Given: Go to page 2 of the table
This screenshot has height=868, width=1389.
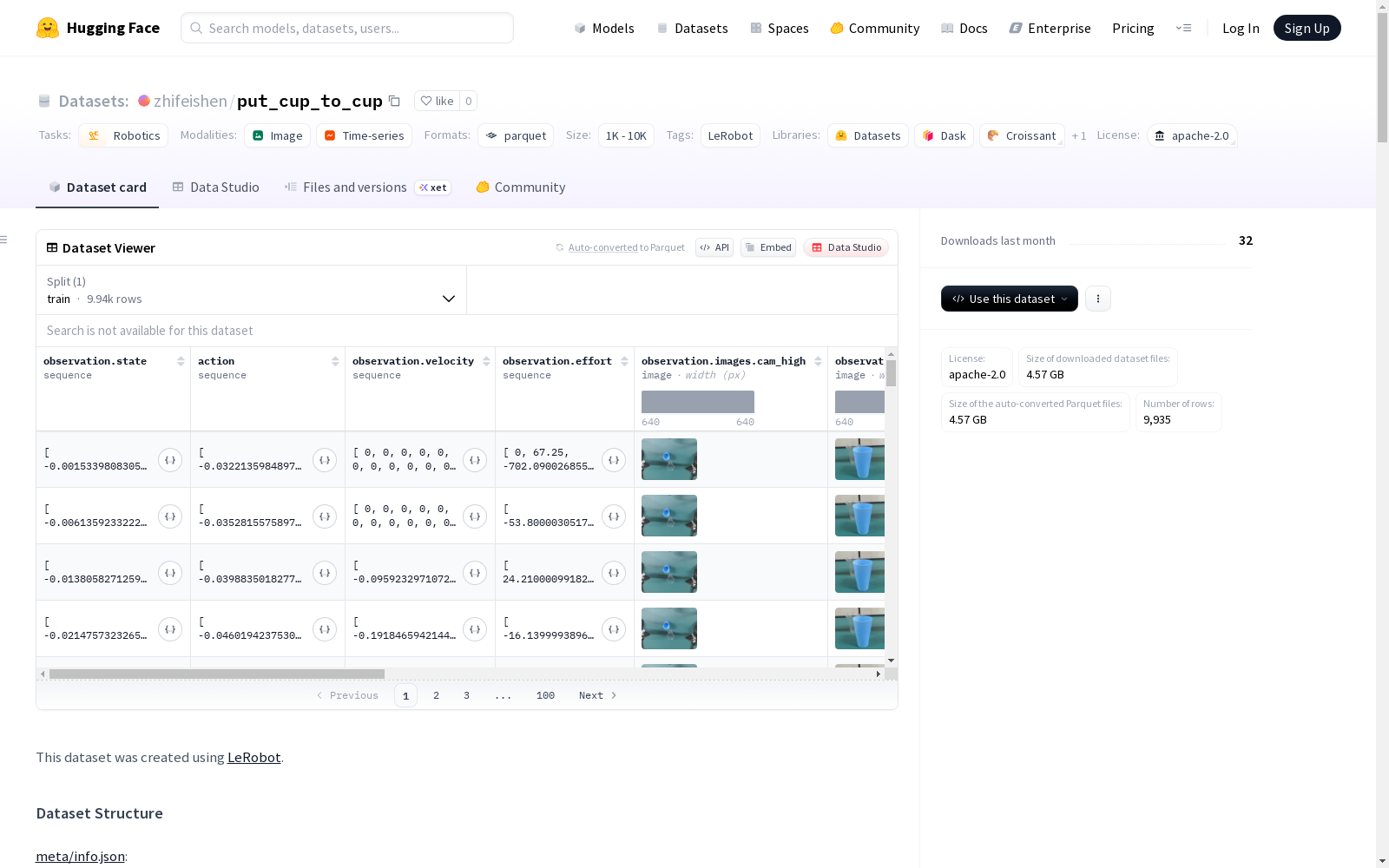Looking at the screenshot, I should coord(436,695).
